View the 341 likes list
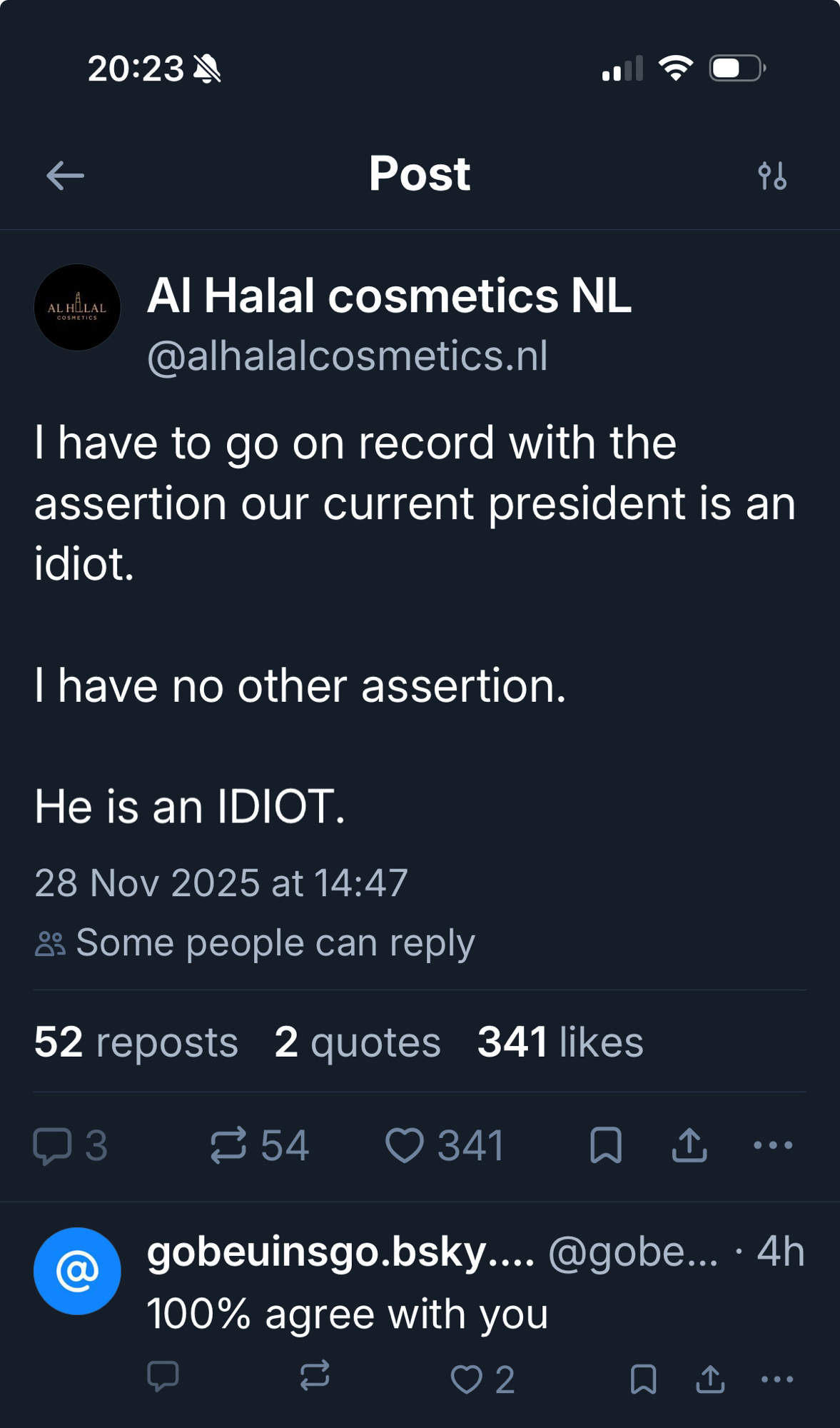The width and height of the screenshot is (840, 1428). tap(560, 1042)
